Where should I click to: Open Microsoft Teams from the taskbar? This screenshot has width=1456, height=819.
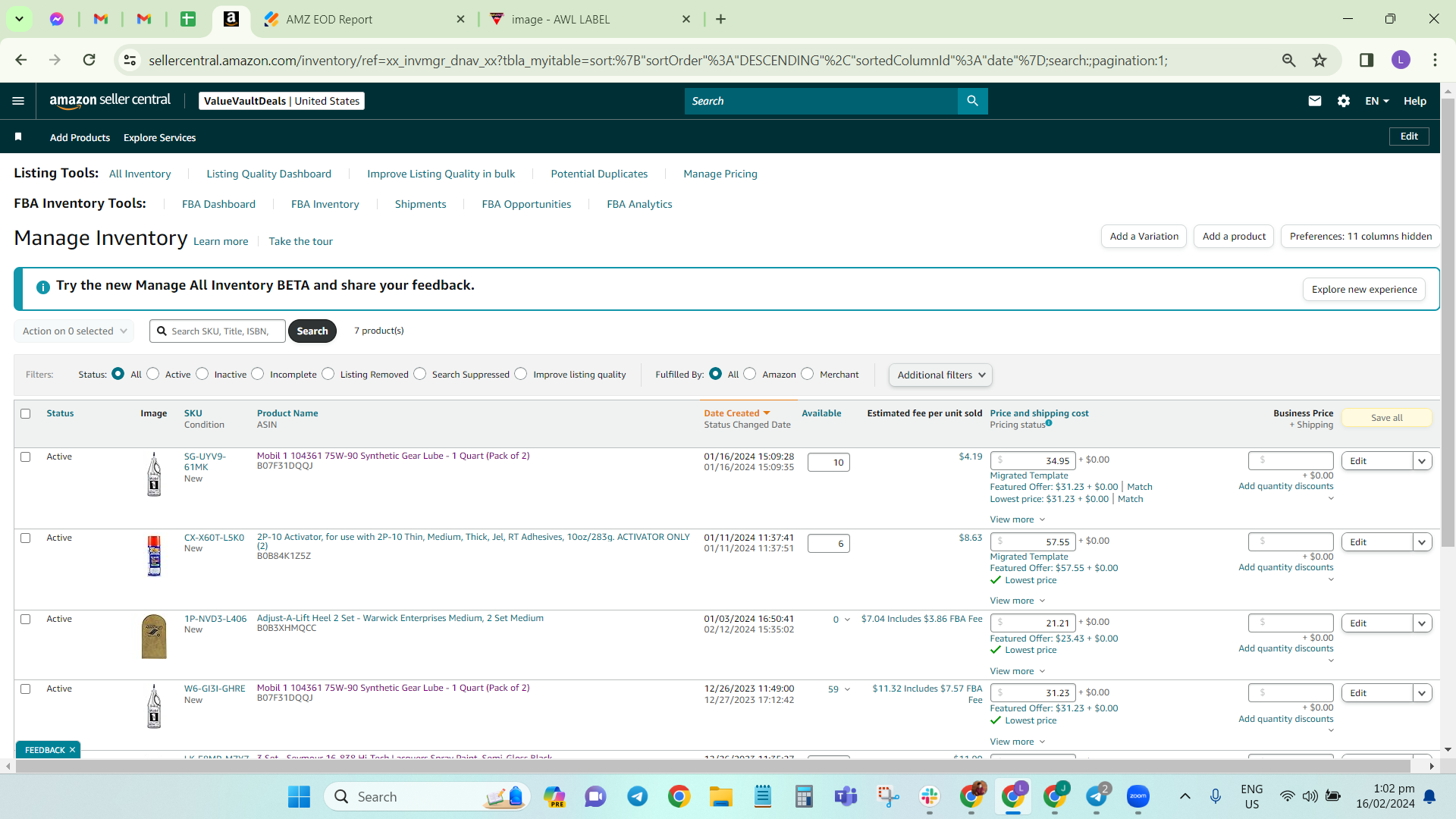click(846, 796)
